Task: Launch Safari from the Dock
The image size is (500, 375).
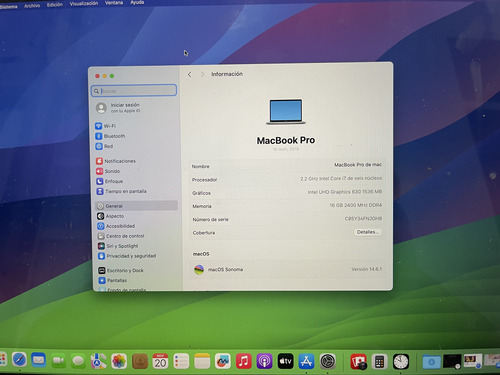Action: 19,360
